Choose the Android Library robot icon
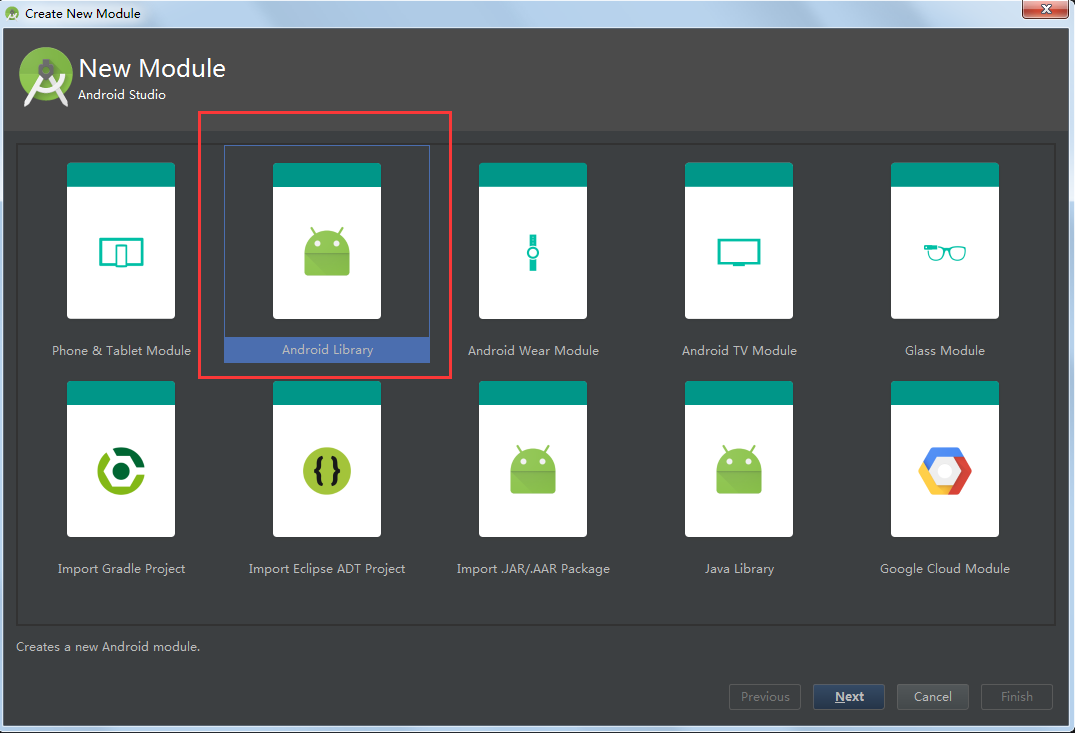 327,252
